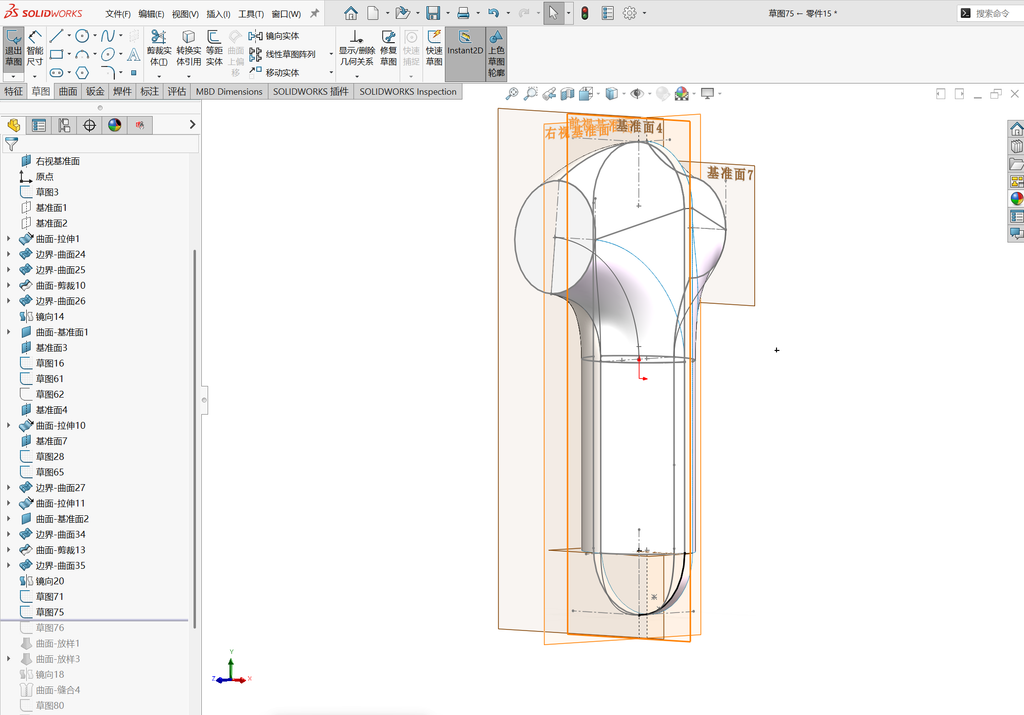Click Linear Sketch Pattern (线性草图阵列)
This screenshot has height=715, width=1024.
(x=282, y=54)
